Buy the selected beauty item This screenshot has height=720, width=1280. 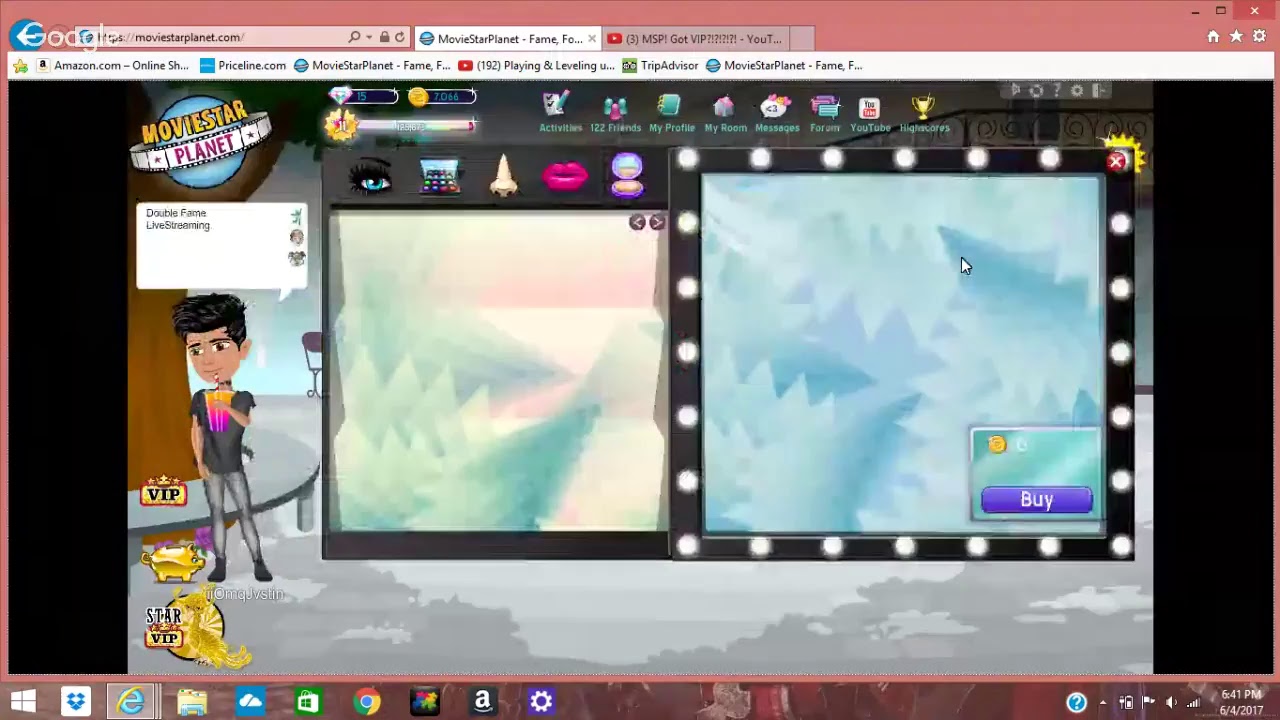pos(1037,500)
